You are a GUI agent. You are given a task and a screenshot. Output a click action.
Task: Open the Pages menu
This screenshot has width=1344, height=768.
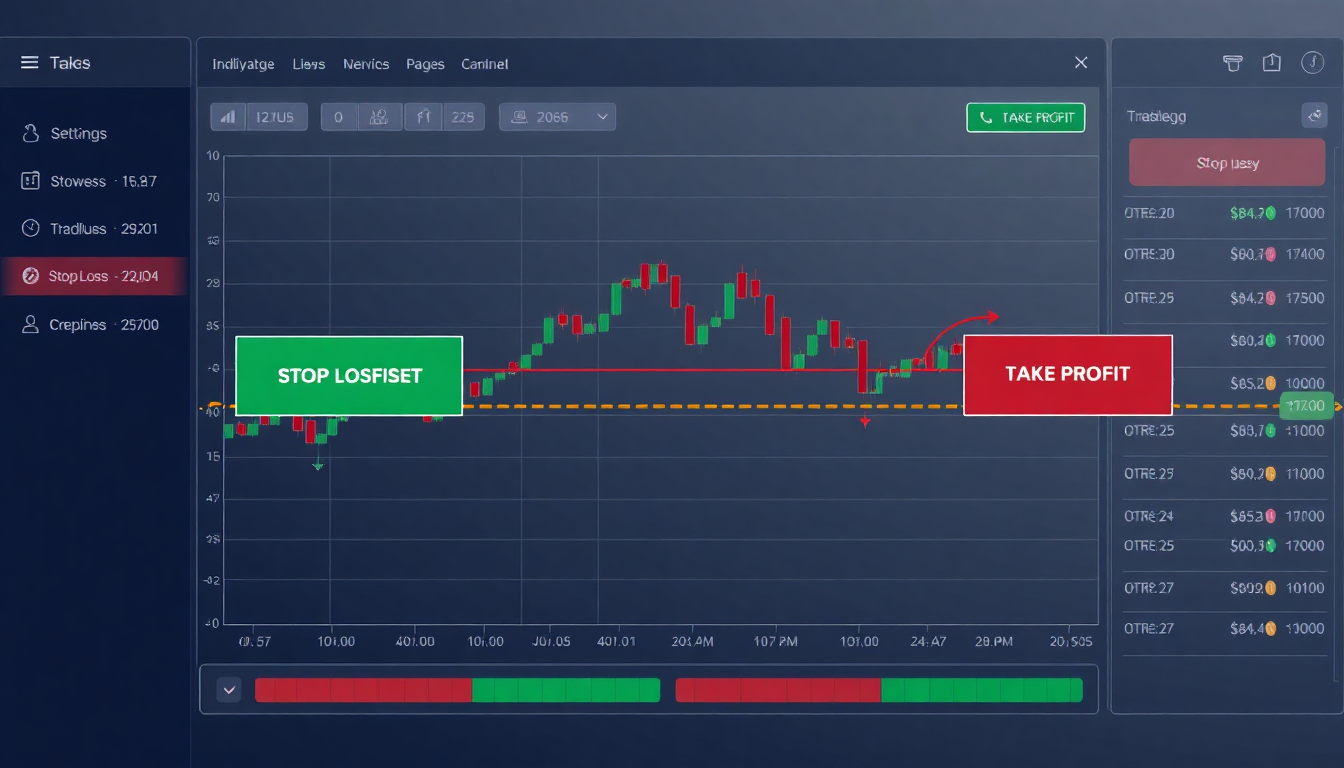(x=425, y=64)
